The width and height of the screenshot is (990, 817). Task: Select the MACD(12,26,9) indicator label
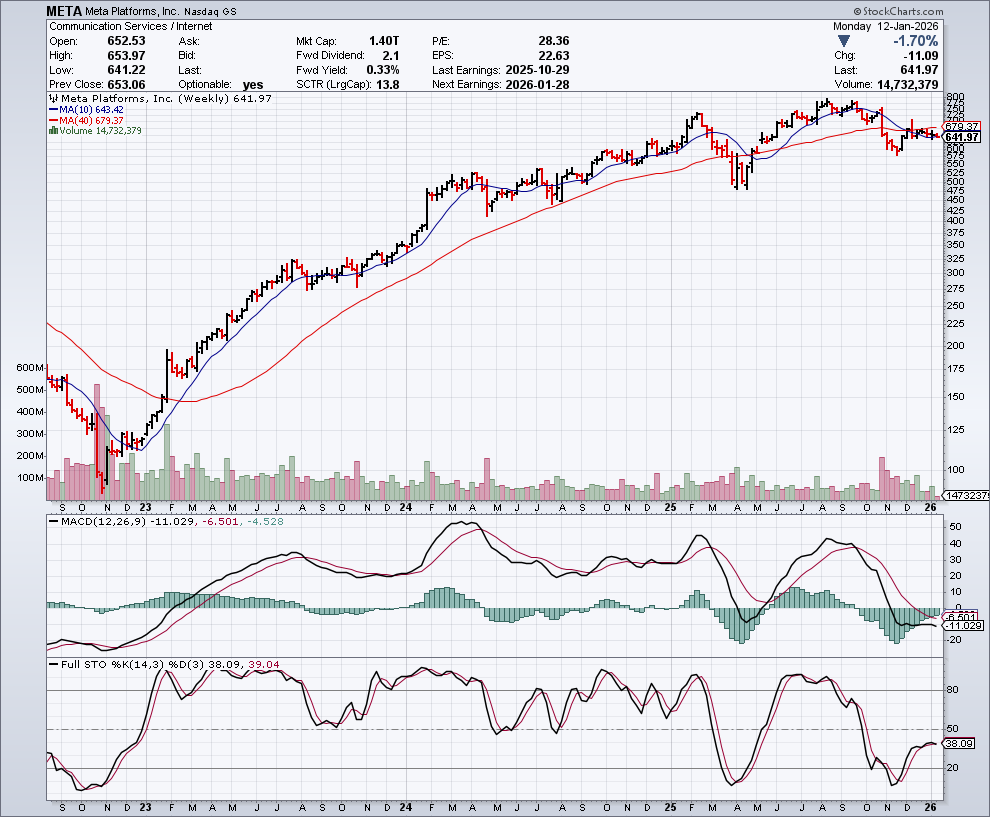coord(99,520)
